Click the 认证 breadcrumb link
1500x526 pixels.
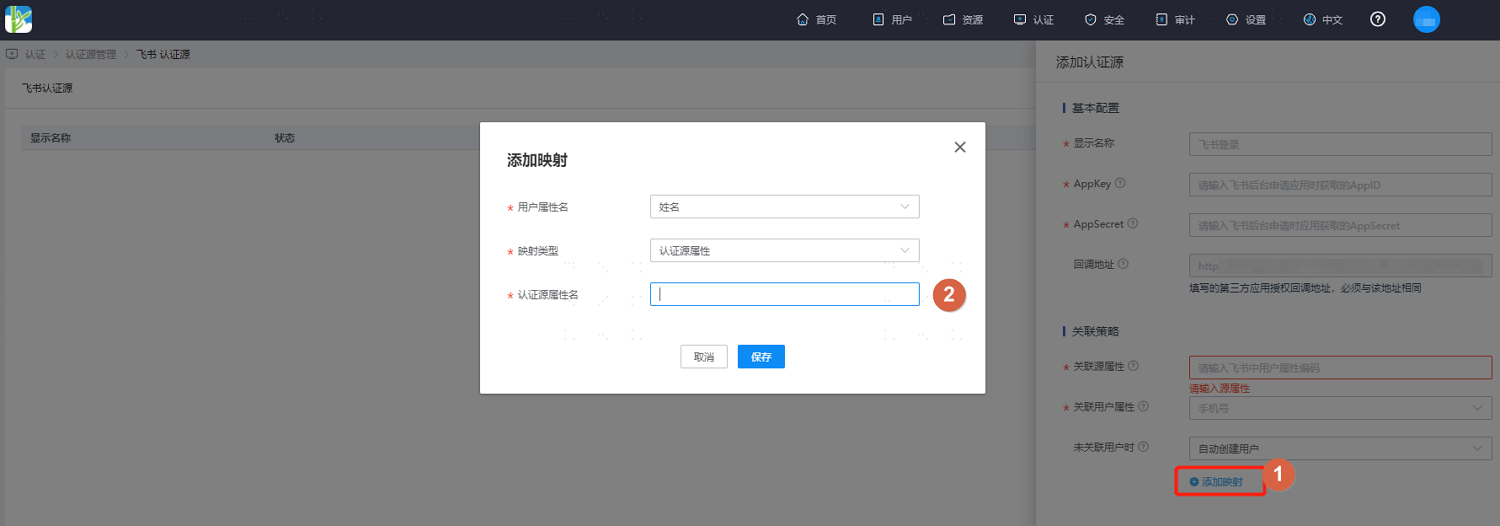[x=35, y=54]
